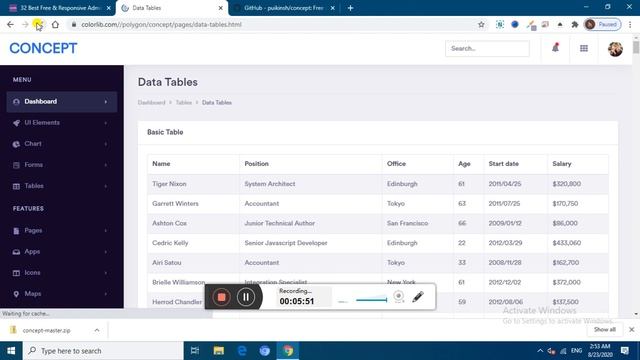Switch to the 32 Best Free & Responsive tab

coord(60,8)
